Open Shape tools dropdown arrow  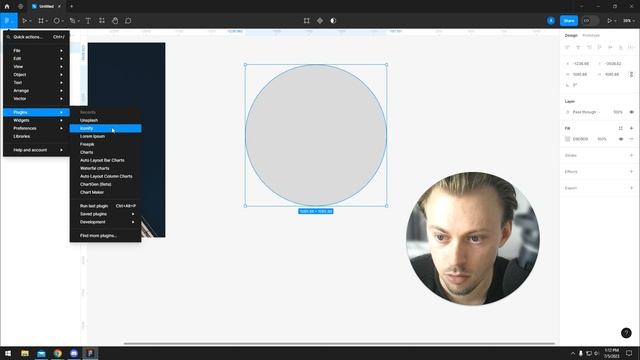coord(62,21)
